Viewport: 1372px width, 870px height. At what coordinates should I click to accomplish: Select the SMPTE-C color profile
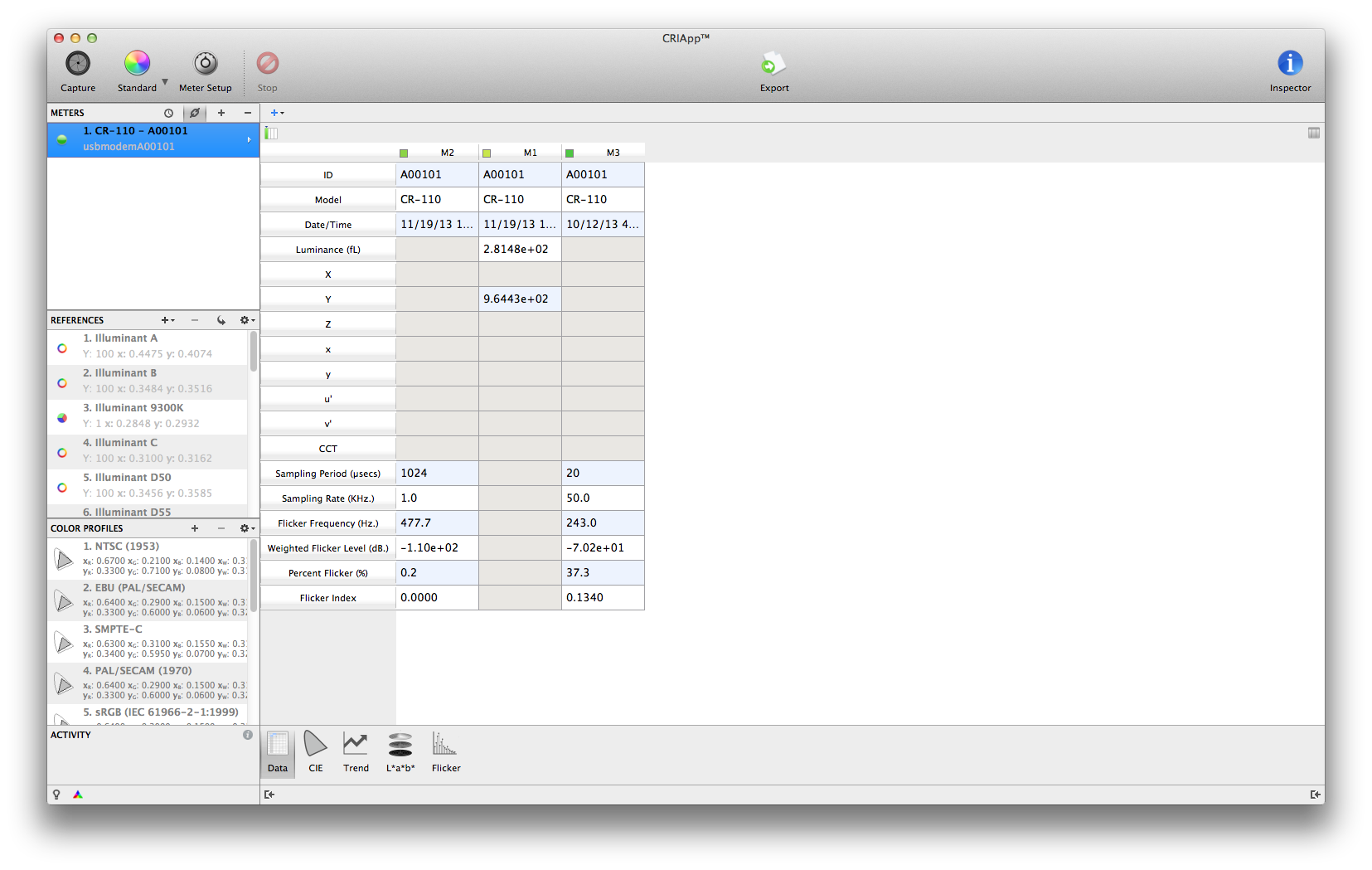coord(148,642)
